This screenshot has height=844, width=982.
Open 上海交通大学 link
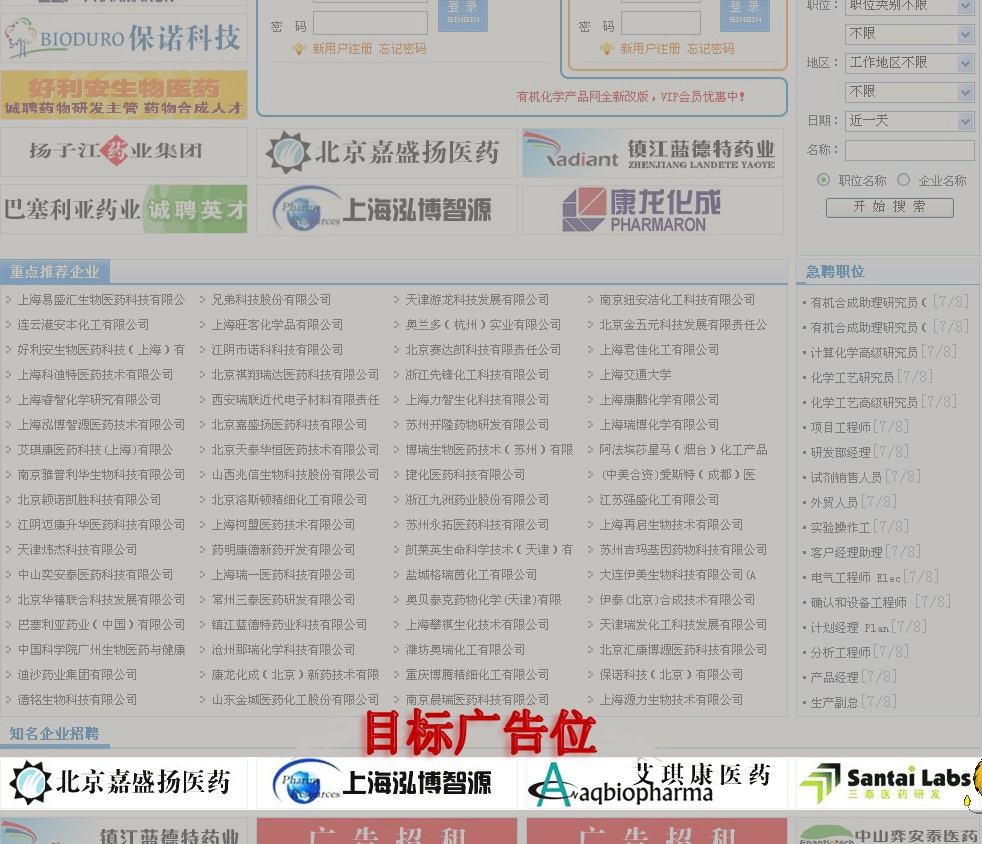636,375
